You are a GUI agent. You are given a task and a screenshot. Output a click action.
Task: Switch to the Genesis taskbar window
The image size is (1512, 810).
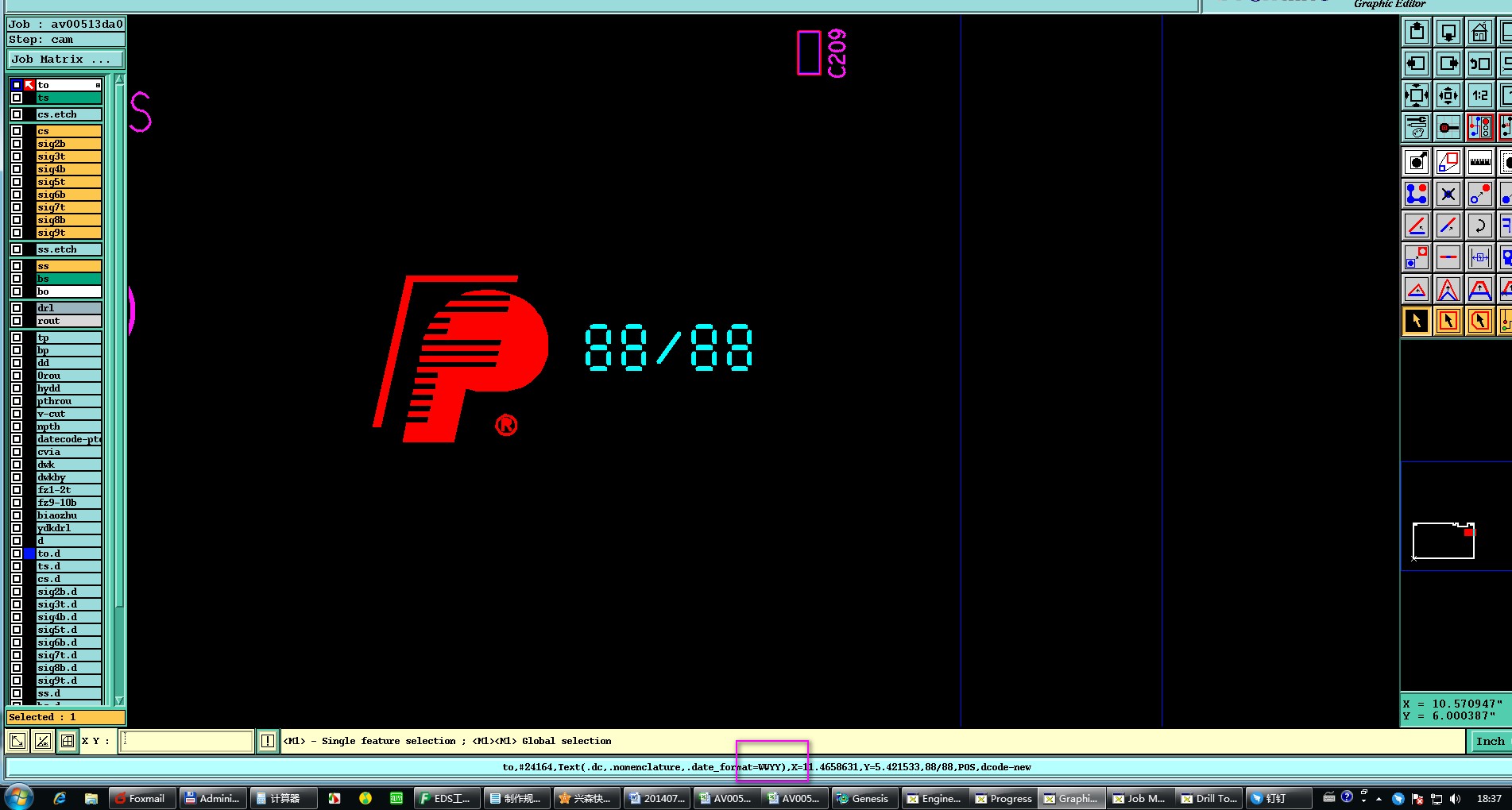pos(864,798)
